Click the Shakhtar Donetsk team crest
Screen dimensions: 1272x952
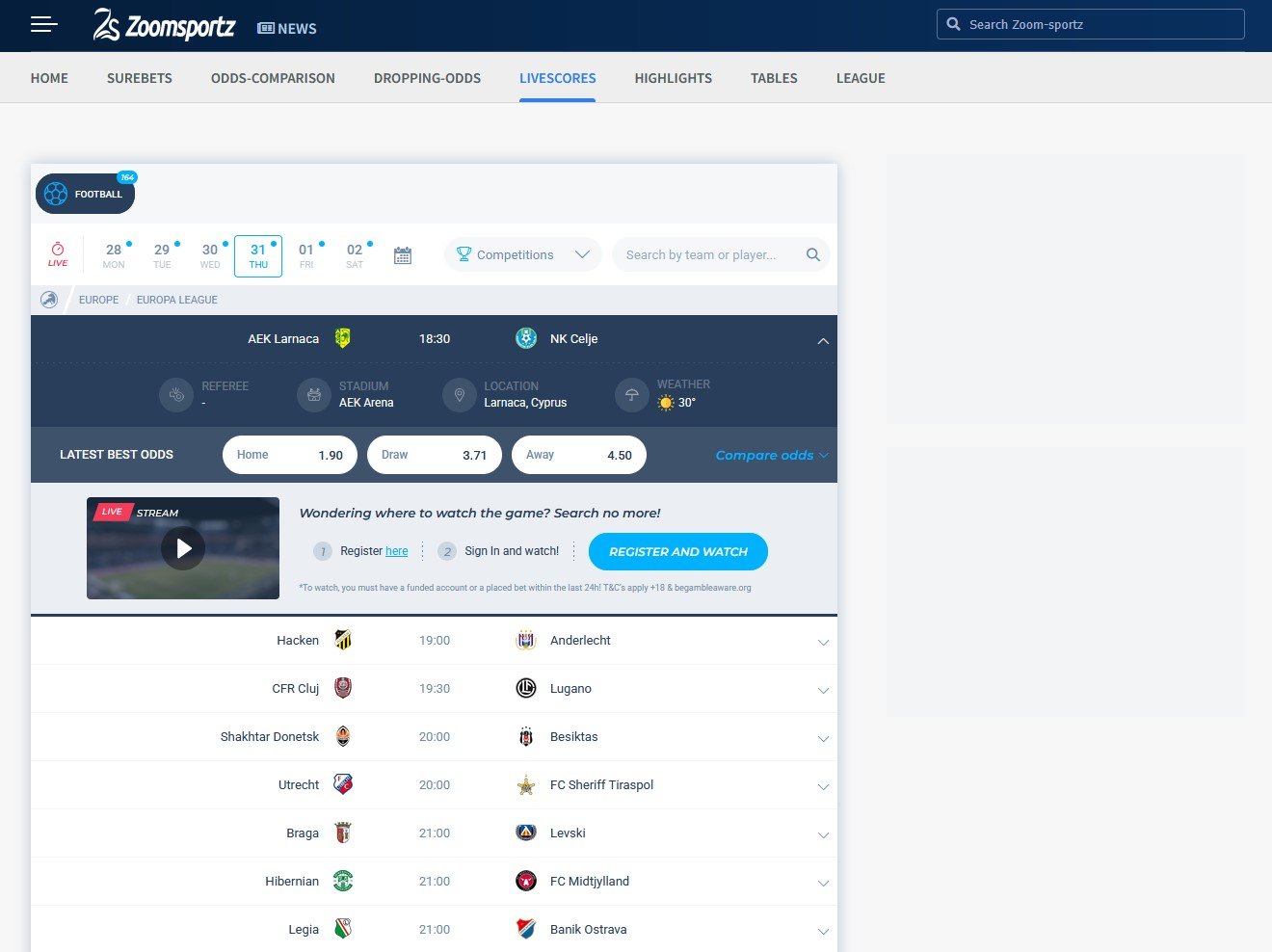(x=343, y=736)
